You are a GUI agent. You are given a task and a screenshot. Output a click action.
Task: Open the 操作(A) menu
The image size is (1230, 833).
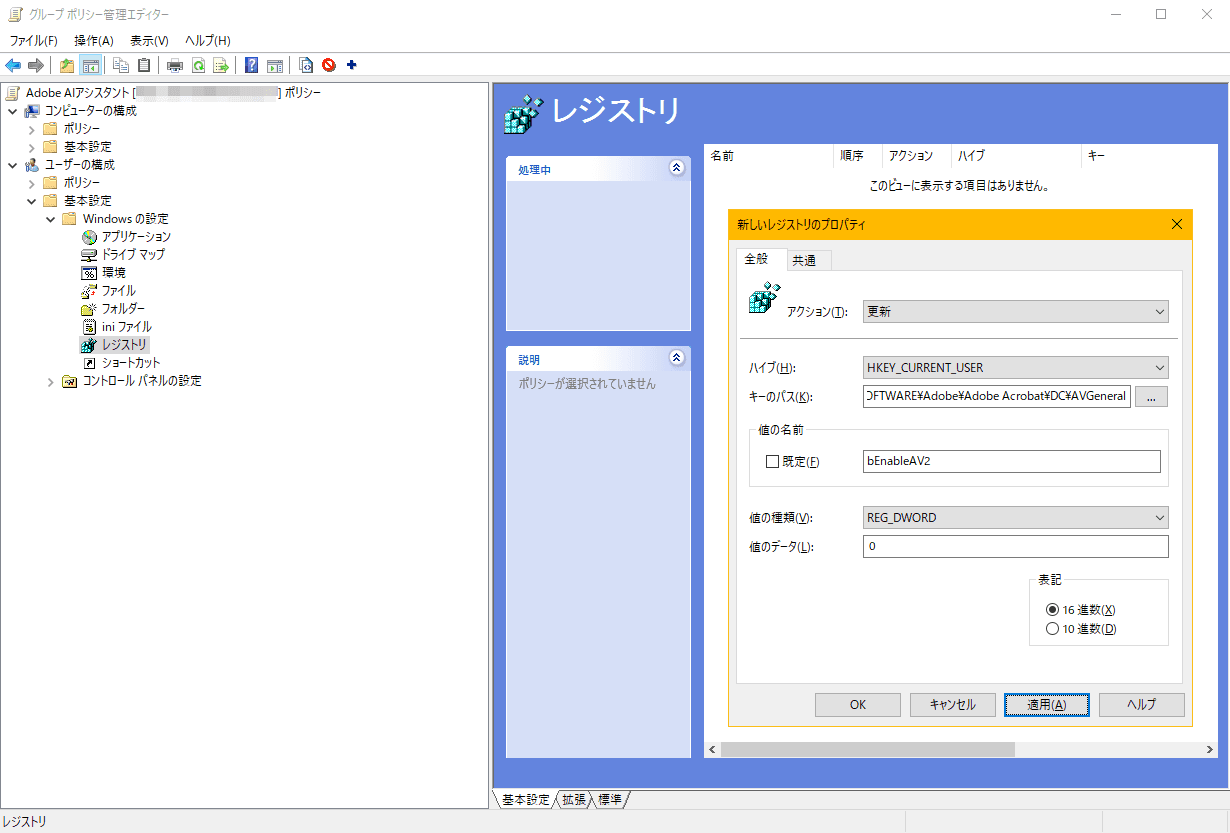[x=94, y=40]
